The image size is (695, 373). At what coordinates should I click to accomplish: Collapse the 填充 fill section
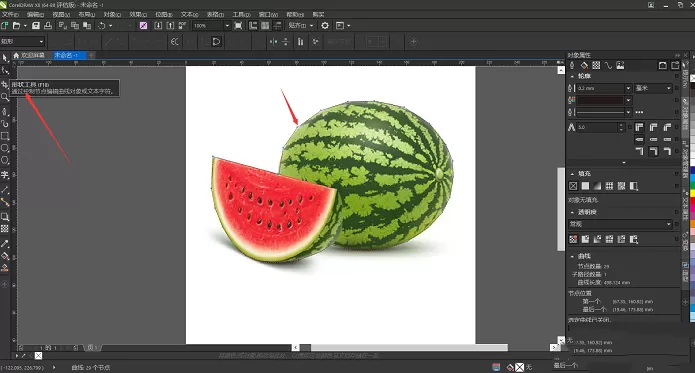click(572, 174)
